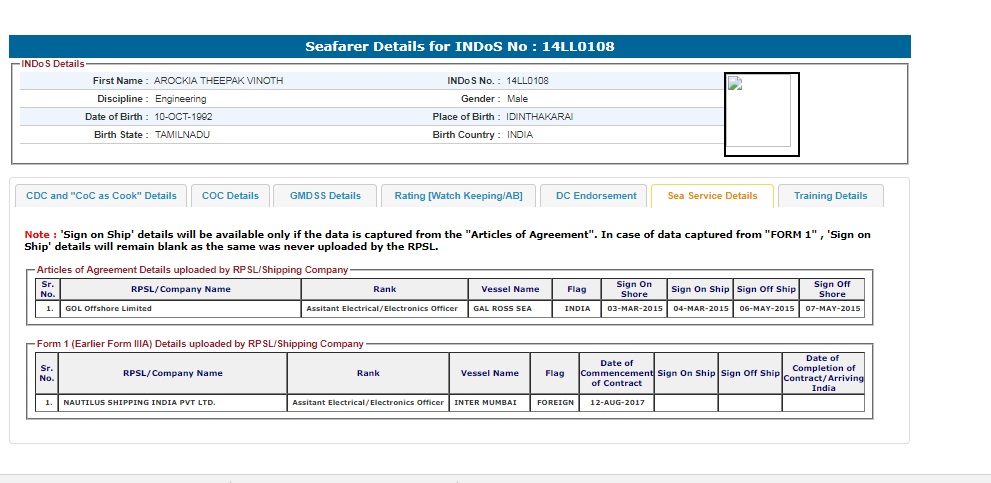Go to the DC Endorsement tab

[x=596, y=196]
